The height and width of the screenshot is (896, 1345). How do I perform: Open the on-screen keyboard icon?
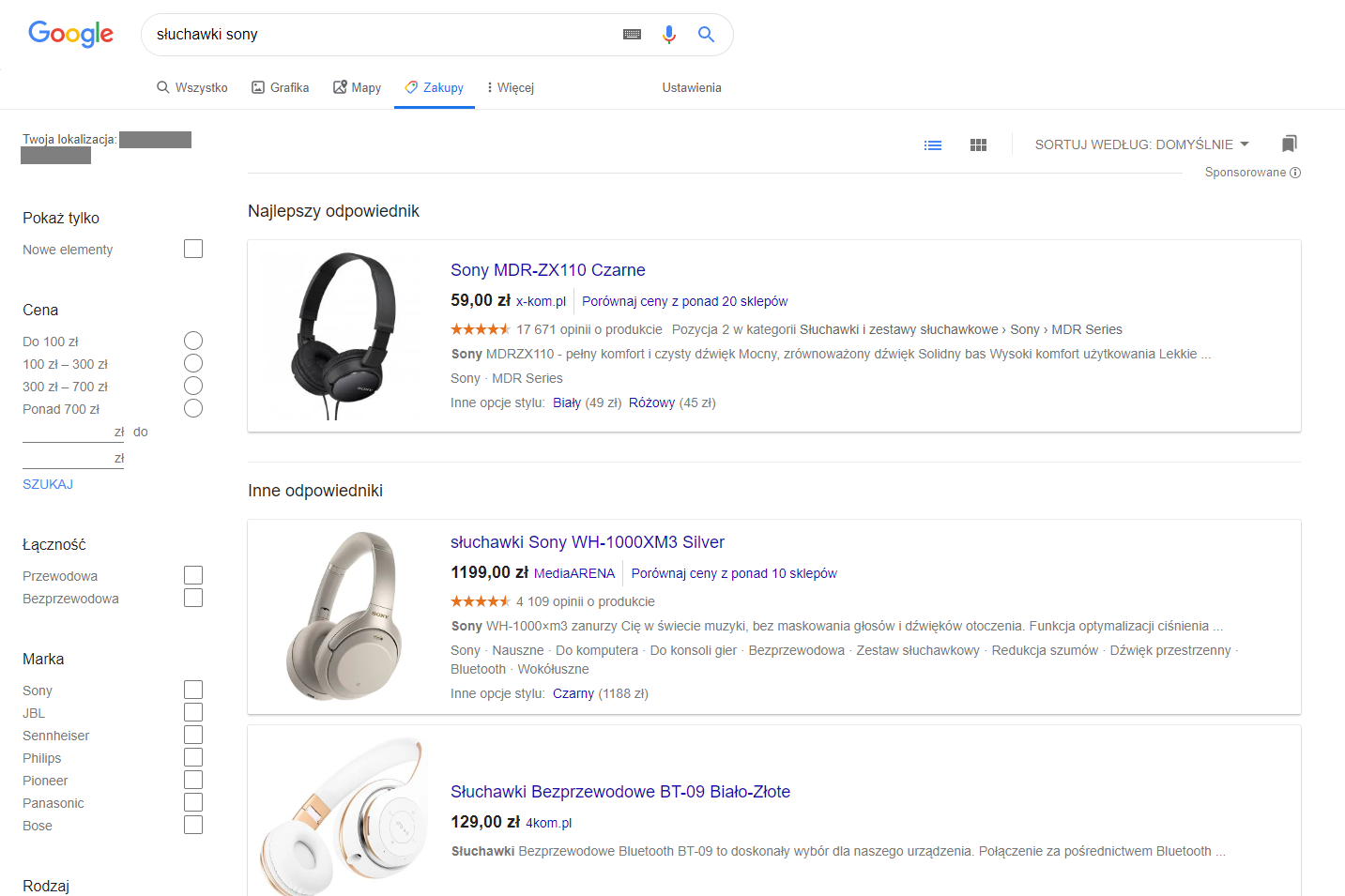632,35
